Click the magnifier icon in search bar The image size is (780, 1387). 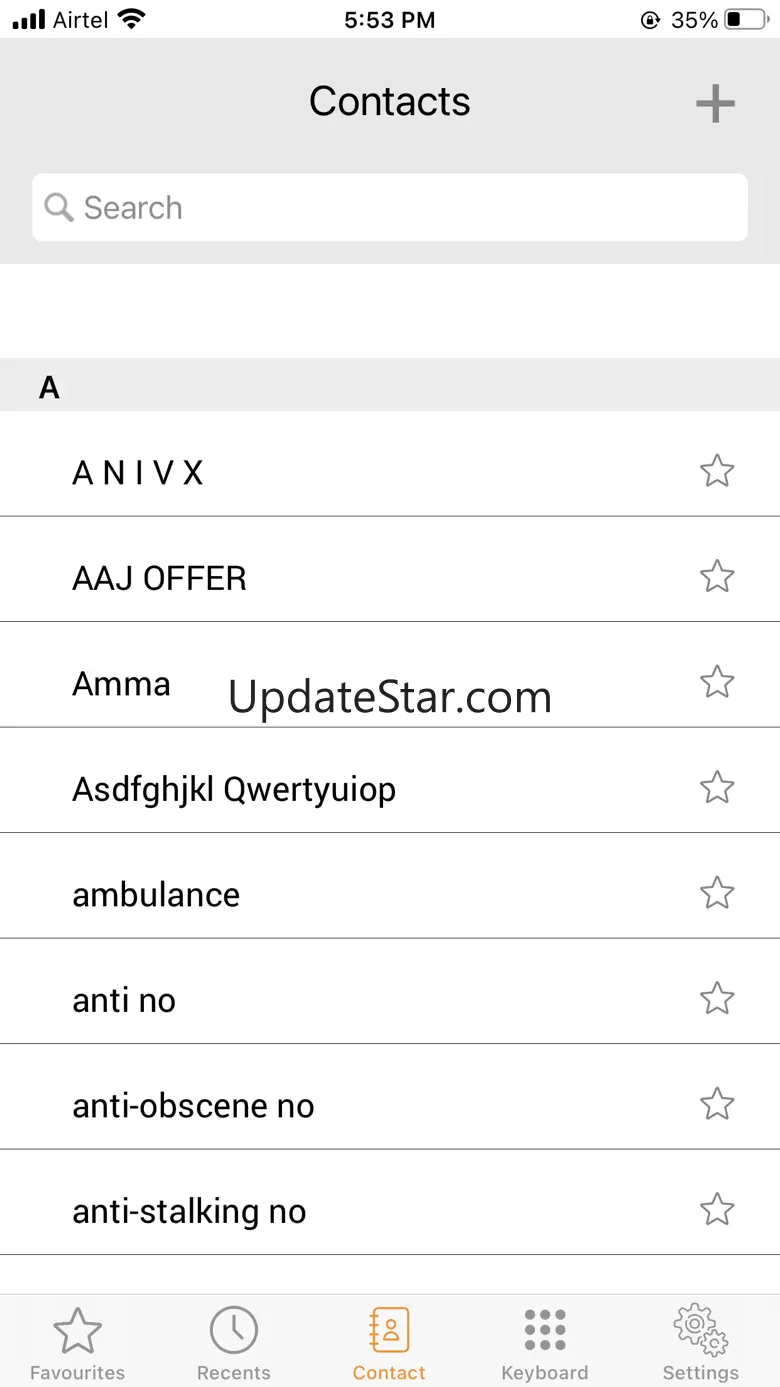pos(59,208)
